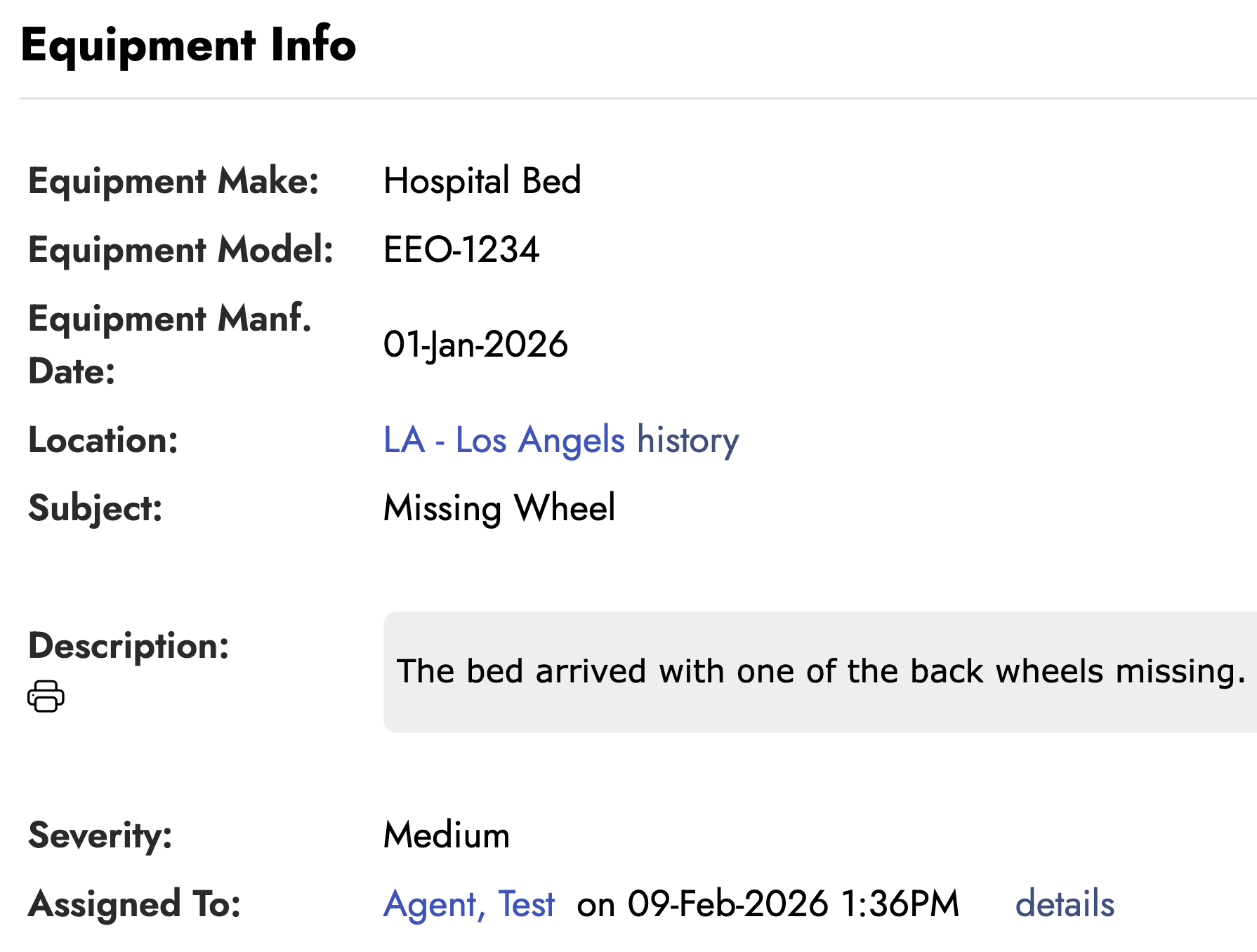Click the printer icon below Description

(x=46, y=696)
